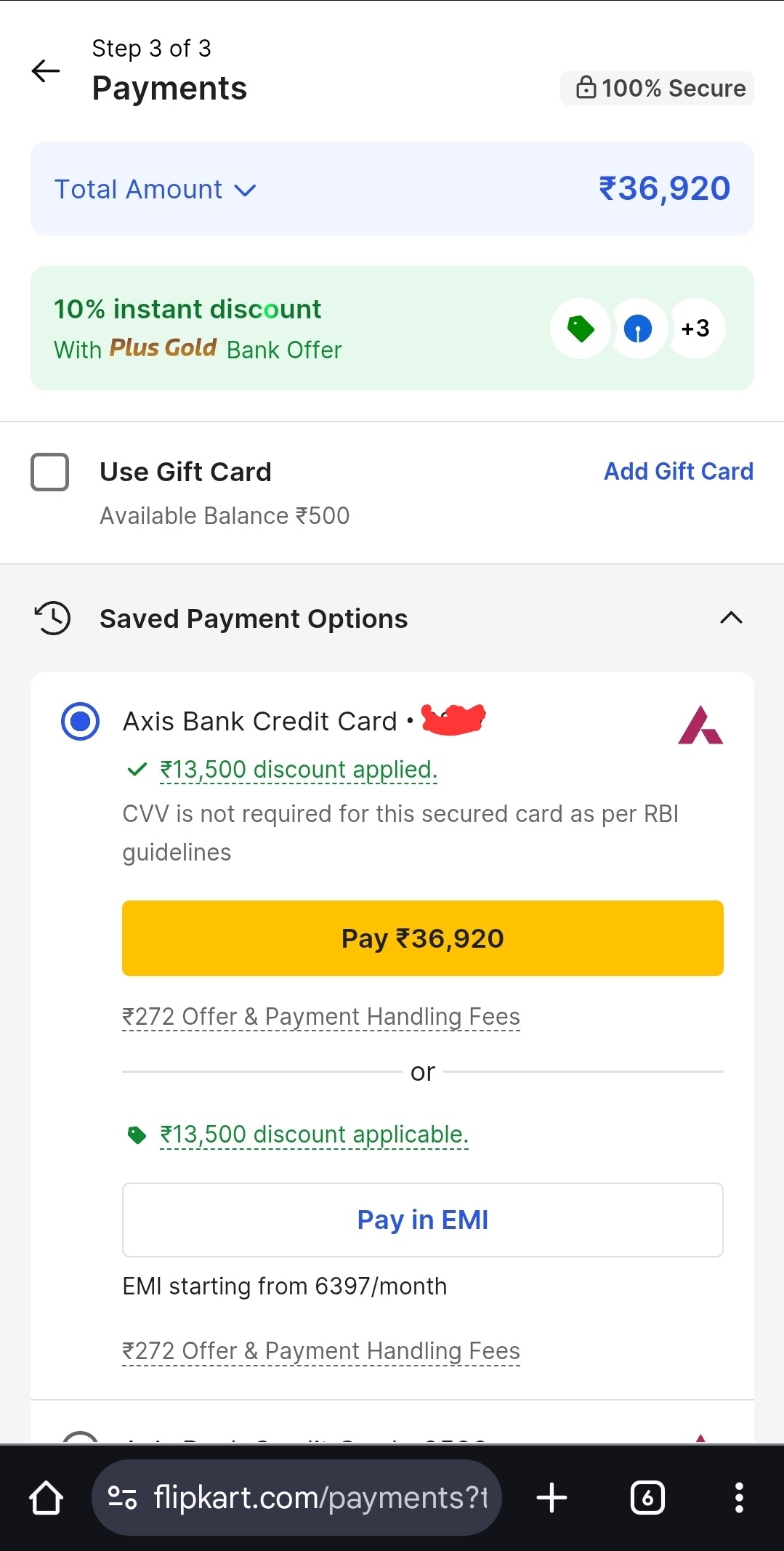Tap the +3 more offers badge
The image size is (784, 1551).
[695, 329]
